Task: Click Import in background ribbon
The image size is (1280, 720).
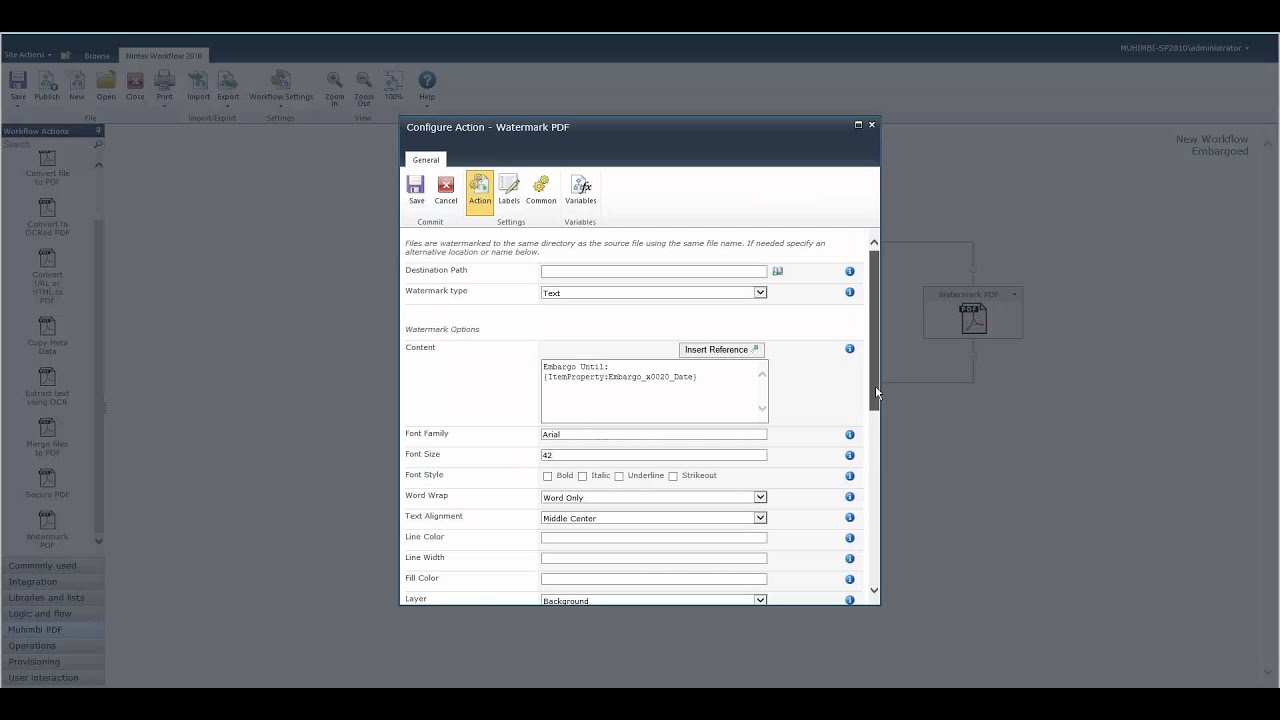Action: tap(198, 87)
